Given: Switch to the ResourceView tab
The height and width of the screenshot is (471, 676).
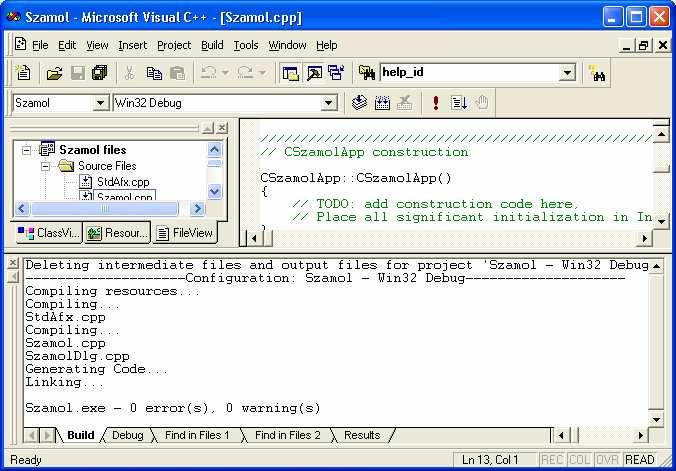Looking at the screenshot, I should coord(117,233).
